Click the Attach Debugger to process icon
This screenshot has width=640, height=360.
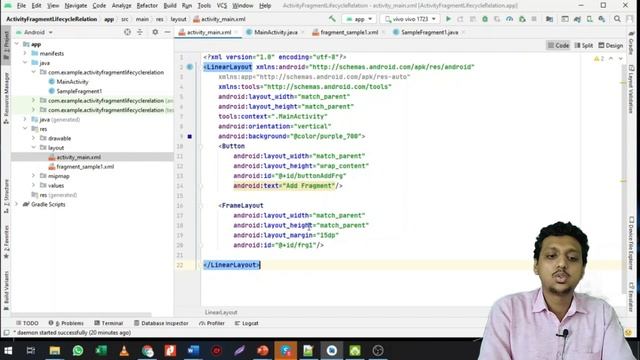click(522, 19)
